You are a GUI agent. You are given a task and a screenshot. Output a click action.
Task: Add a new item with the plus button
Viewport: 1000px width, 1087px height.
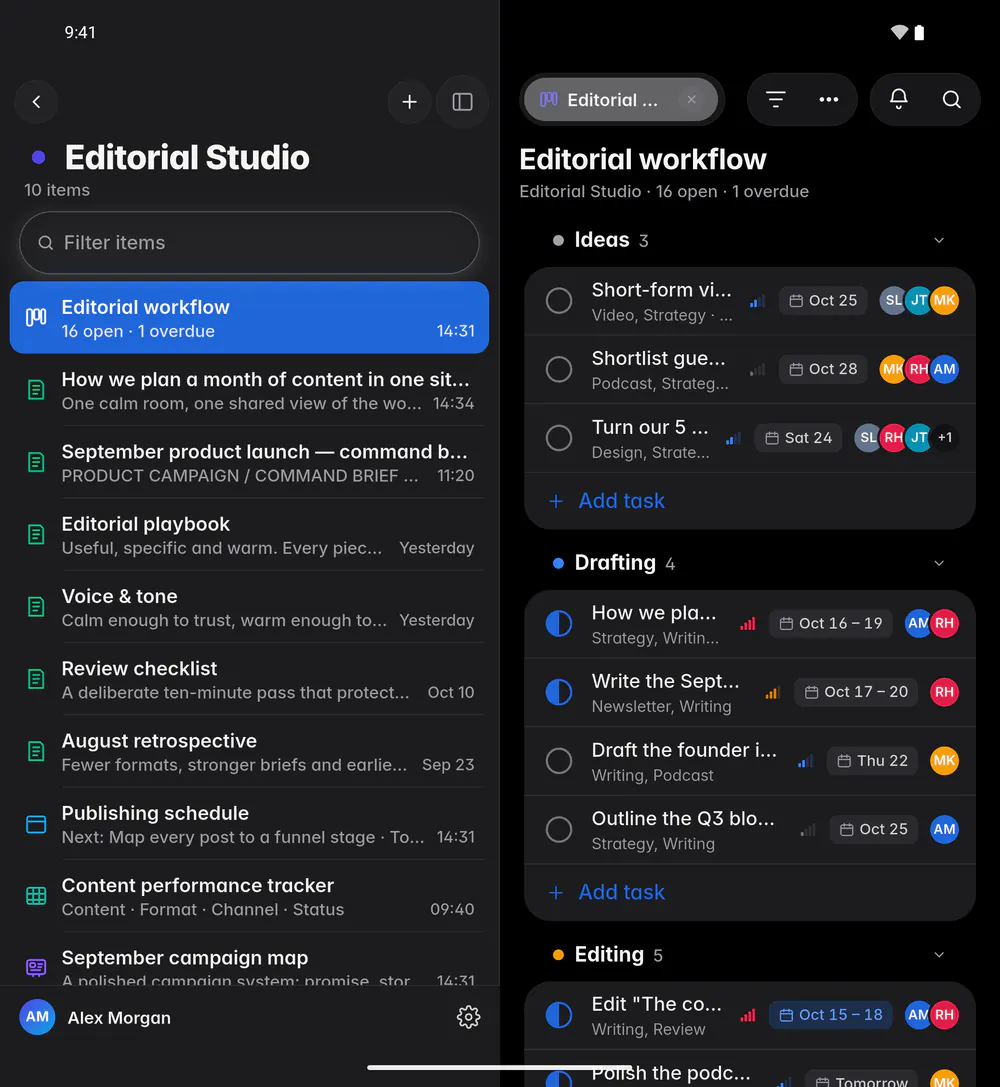410,102
